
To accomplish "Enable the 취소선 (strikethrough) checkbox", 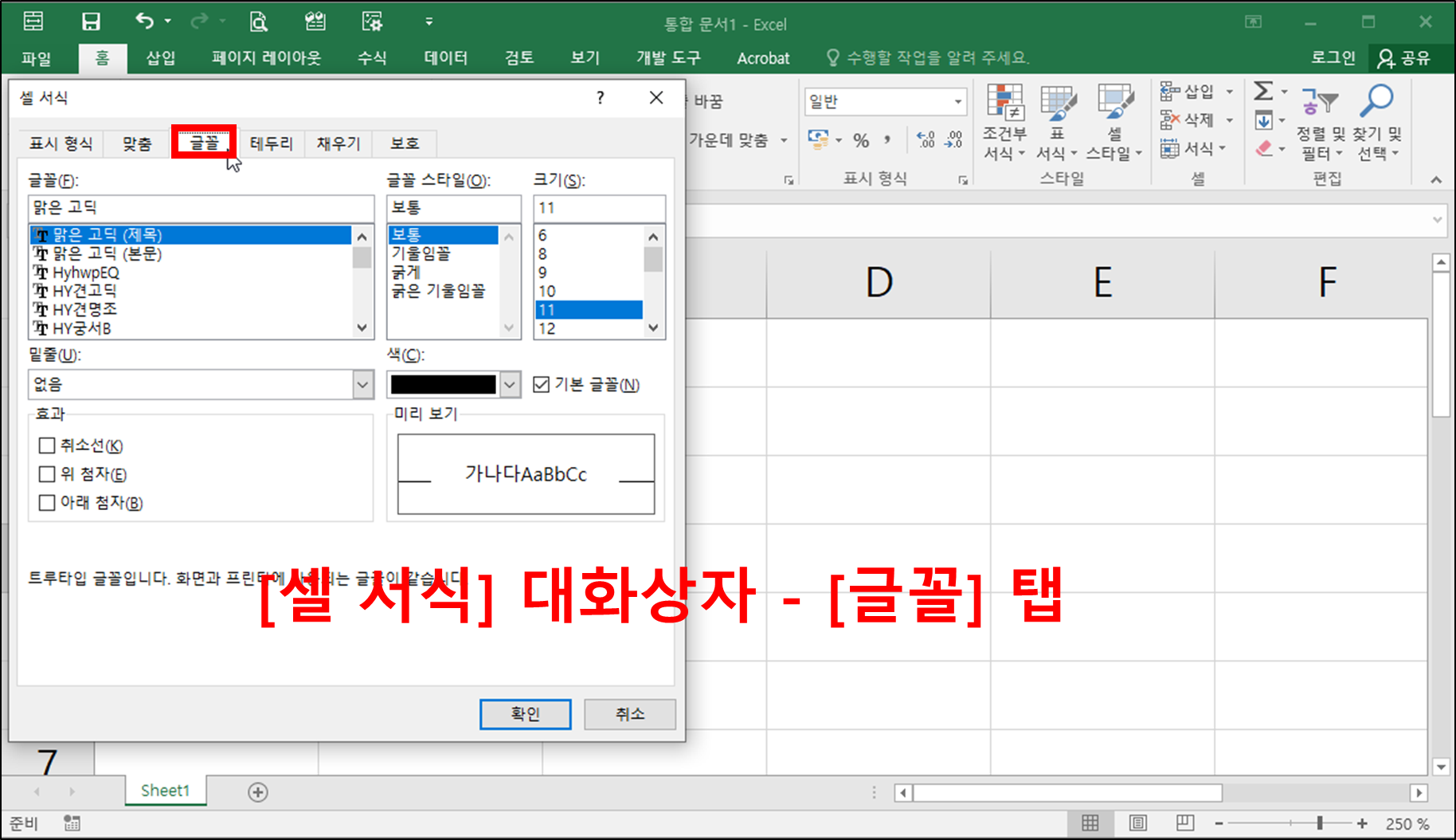I will pyautogui.click(x=47, y=446).
